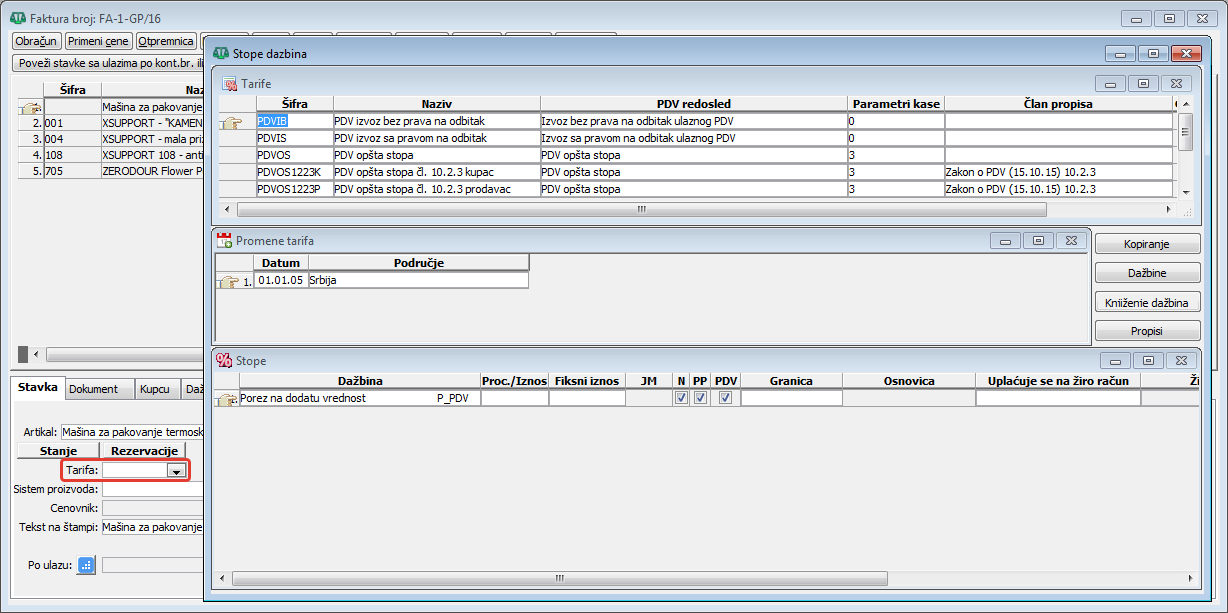Click the Promene tarifa calendar icon
1228x613 pixels.
(225, 240)
